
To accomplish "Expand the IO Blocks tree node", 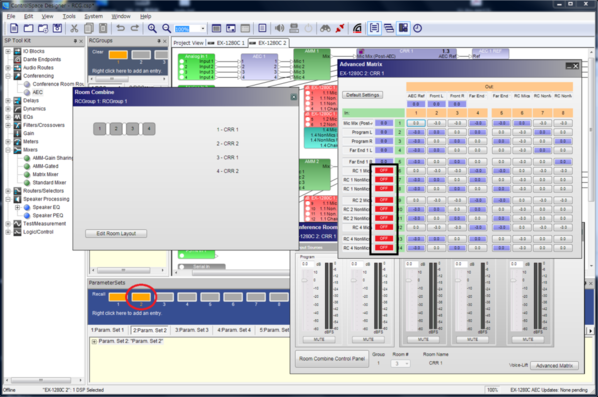I will click(8, 51).
